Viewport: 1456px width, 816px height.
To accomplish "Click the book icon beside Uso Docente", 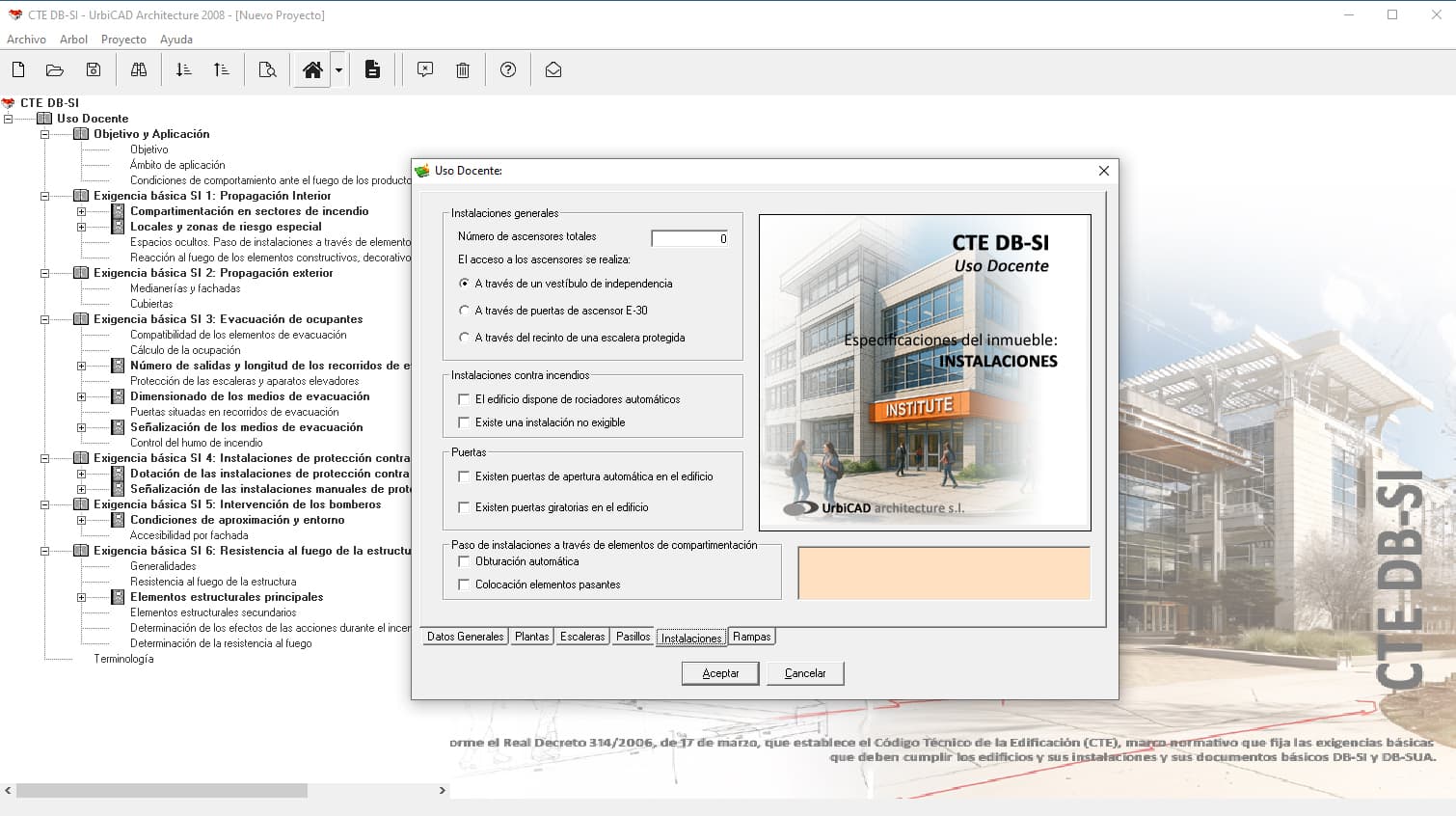I will pos(44,119).
